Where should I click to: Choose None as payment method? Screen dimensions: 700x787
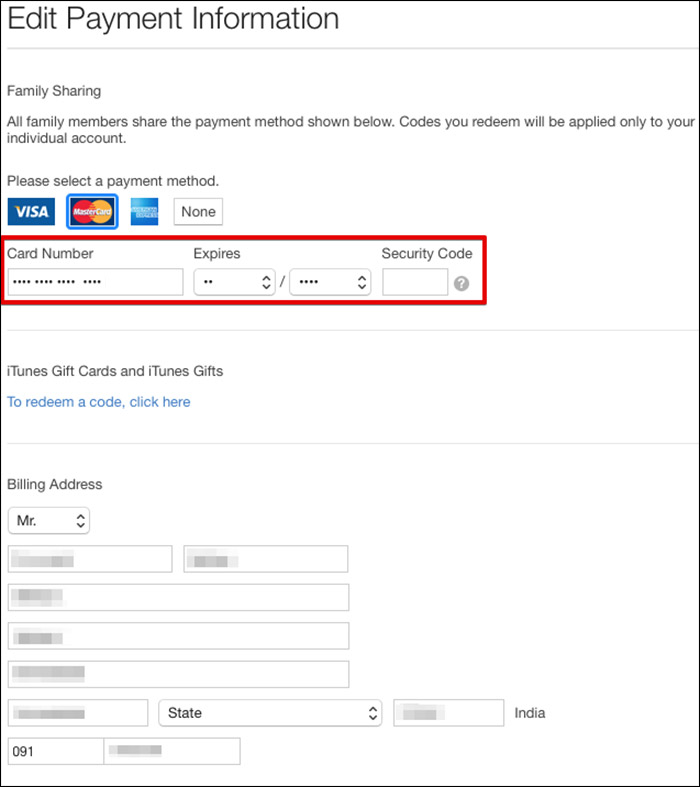point(198,212)
